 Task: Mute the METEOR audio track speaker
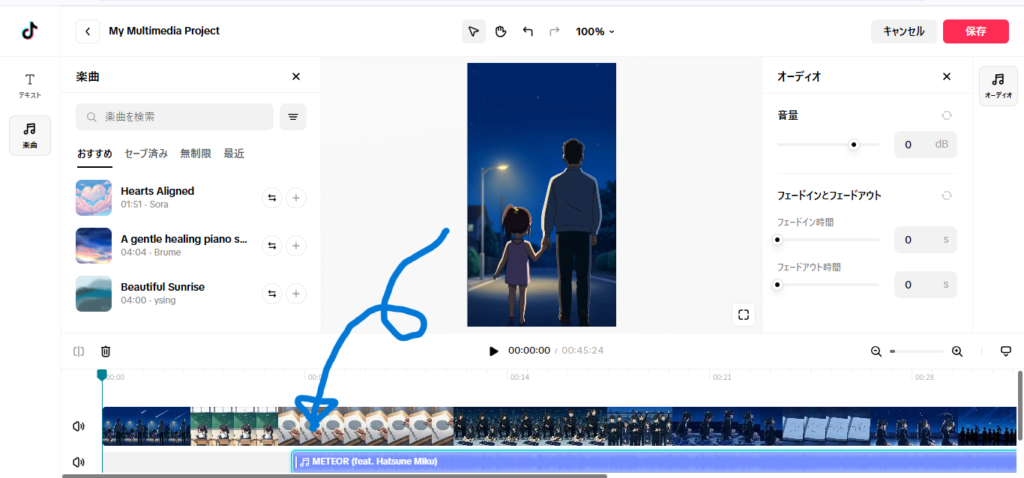pyautogui.click(x=79, y=462)
